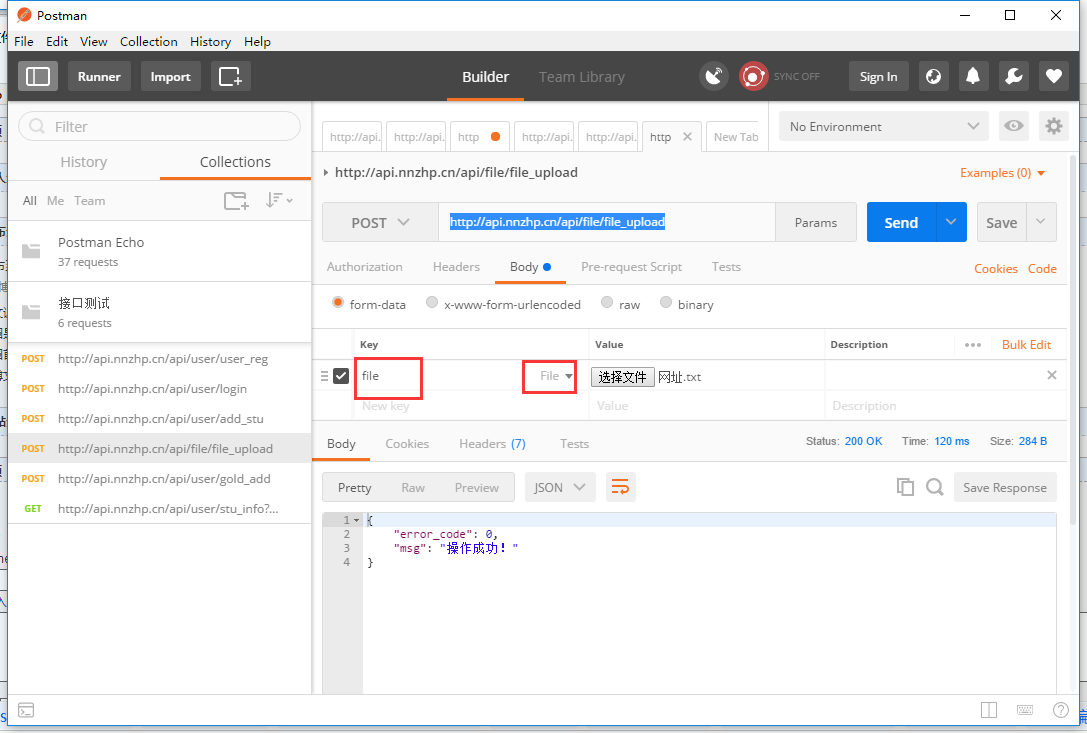Select form-data body type

pyautogui.click(x=338, y=303)
